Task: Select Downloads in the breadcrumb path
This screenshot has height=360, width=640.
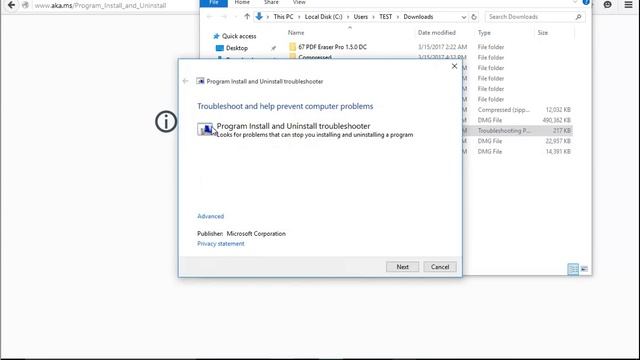Action: (418, 17)
